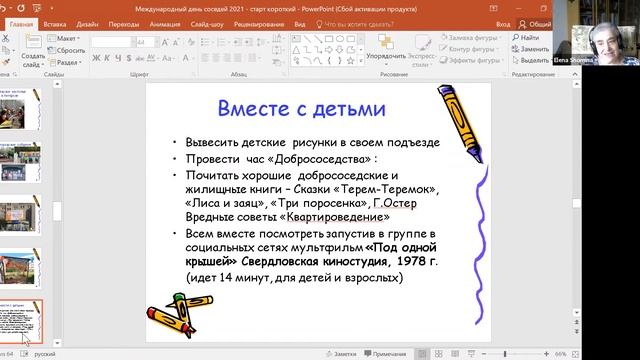Toggle text shadow S formatting
Screen dimensions: 640x360
(x=129, y=58)
